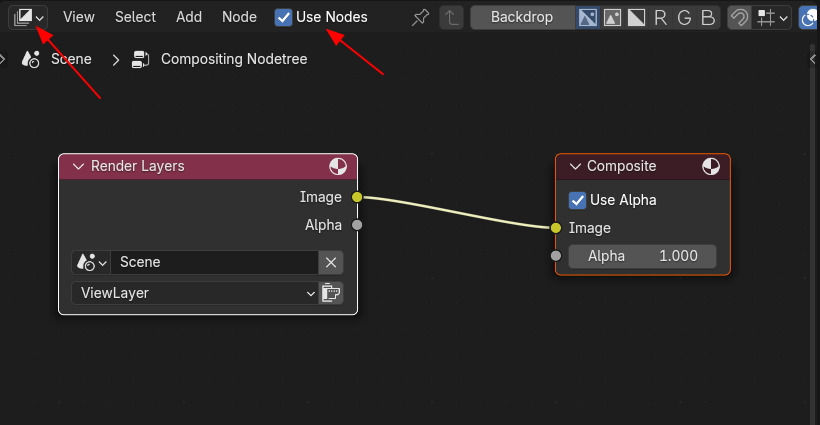Image resolution: width=820 pixels, height=425 pixels.
Task: Click the Render Layers Image output socket
Action: click(x=357, y=197)
